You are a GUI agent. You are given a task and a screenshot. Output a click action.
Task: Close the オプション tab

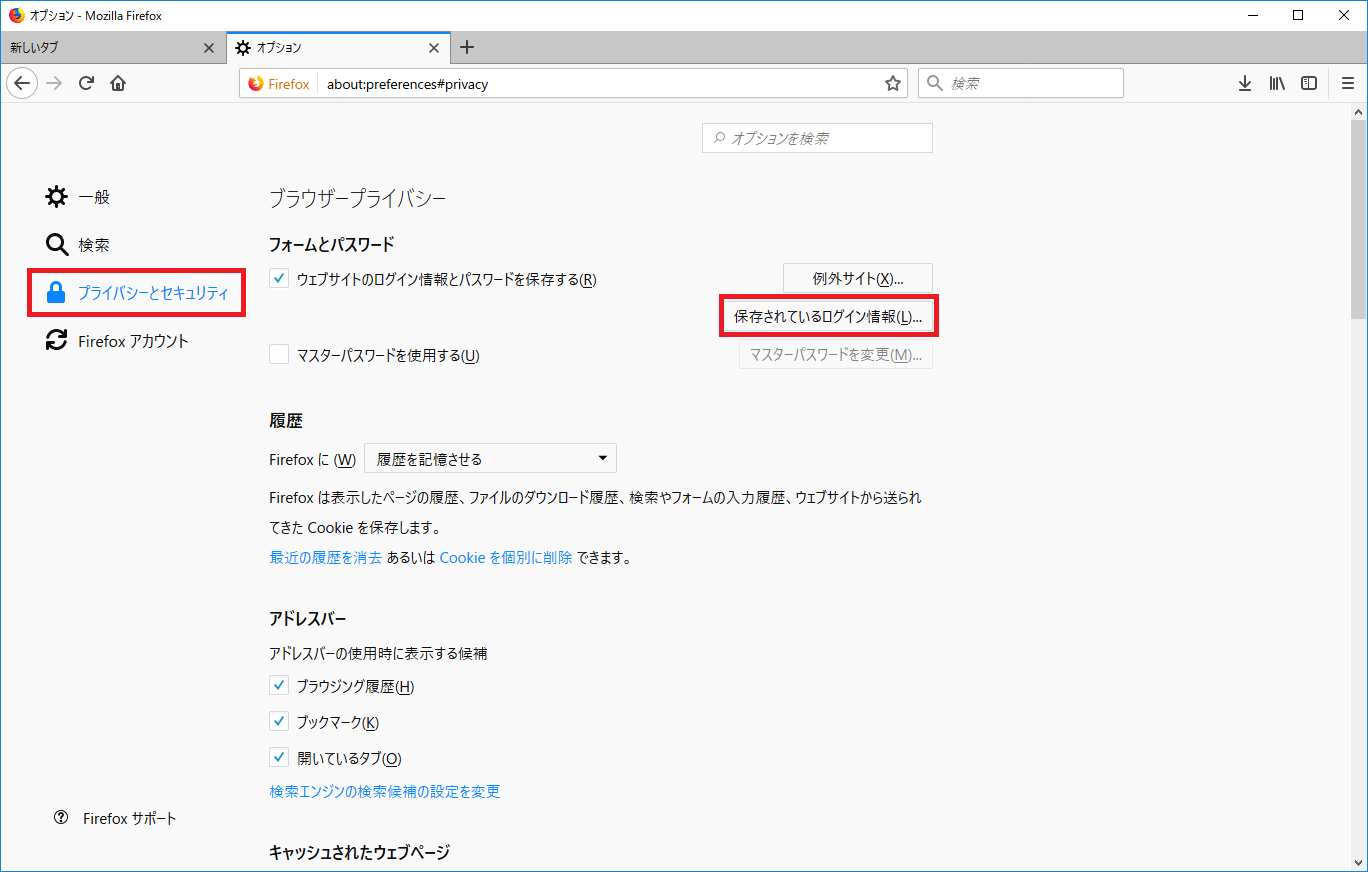(433, 47)
